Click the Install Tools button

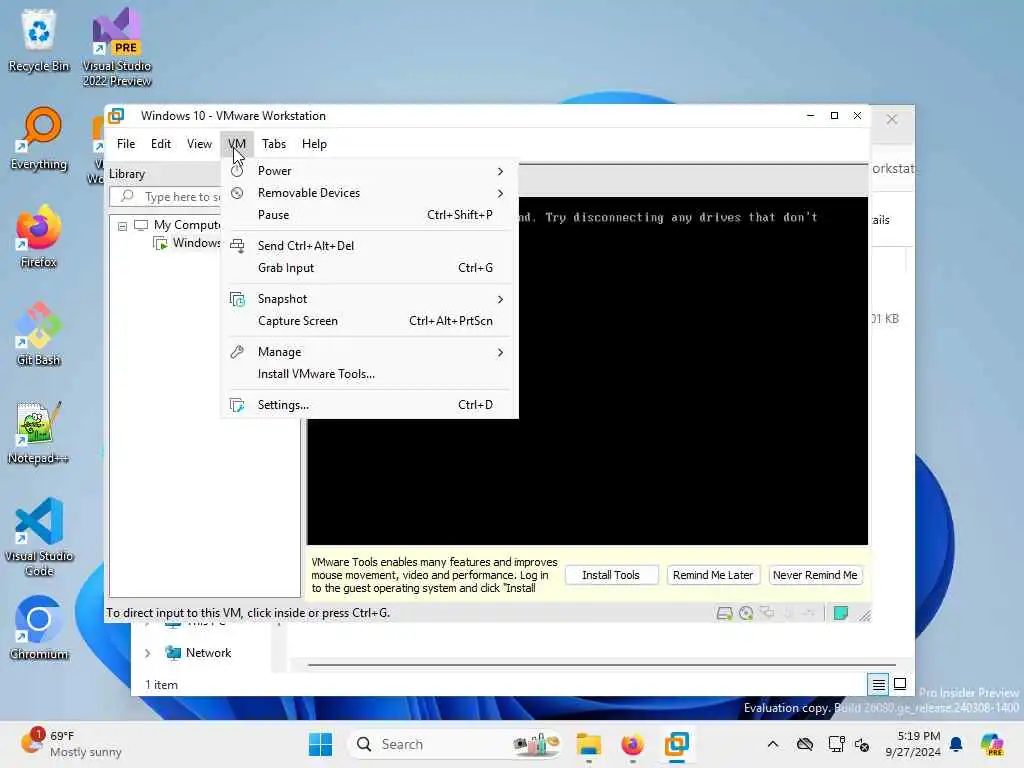611,575
